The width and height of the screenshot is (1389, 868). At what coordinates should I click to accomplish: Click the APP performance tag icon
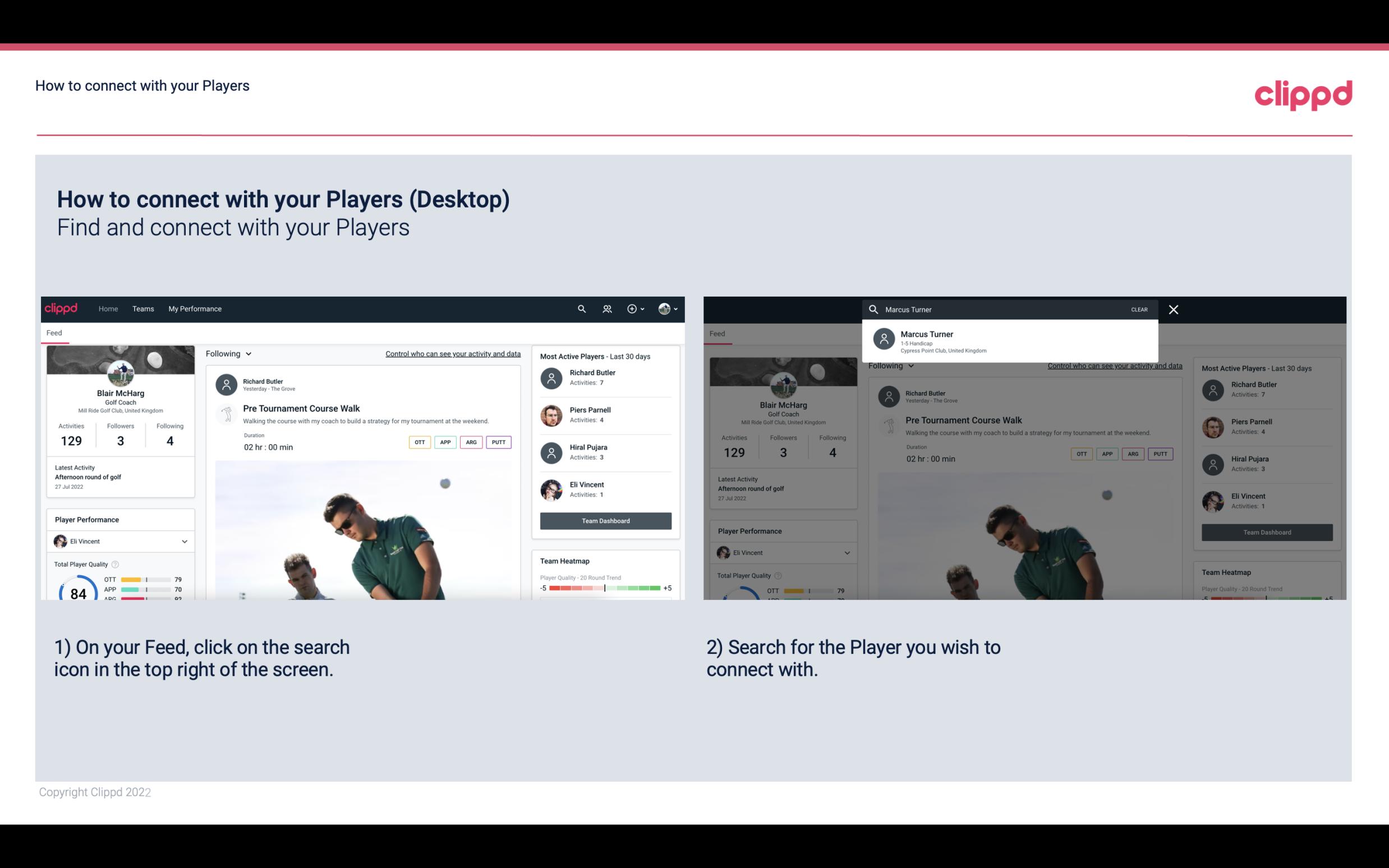coord(444,441)
